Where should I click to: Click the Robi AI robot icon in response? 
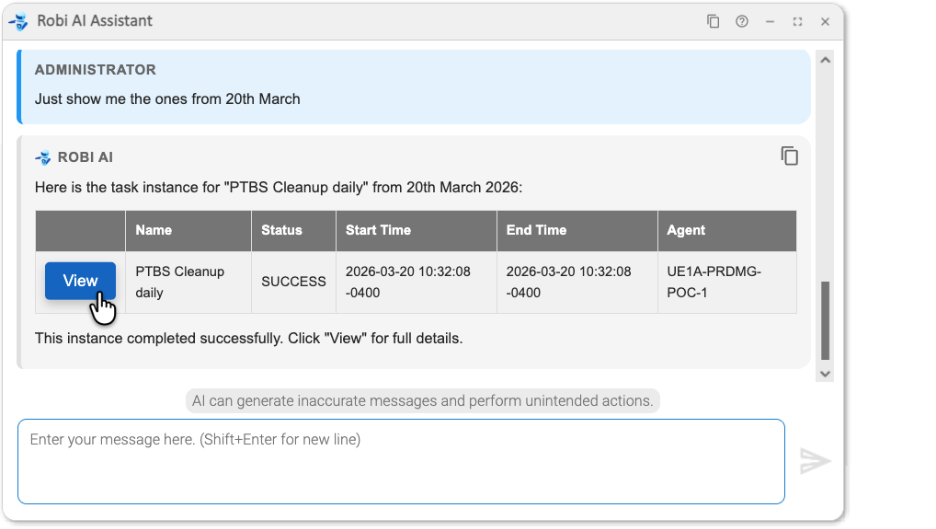tap(43, 157)
